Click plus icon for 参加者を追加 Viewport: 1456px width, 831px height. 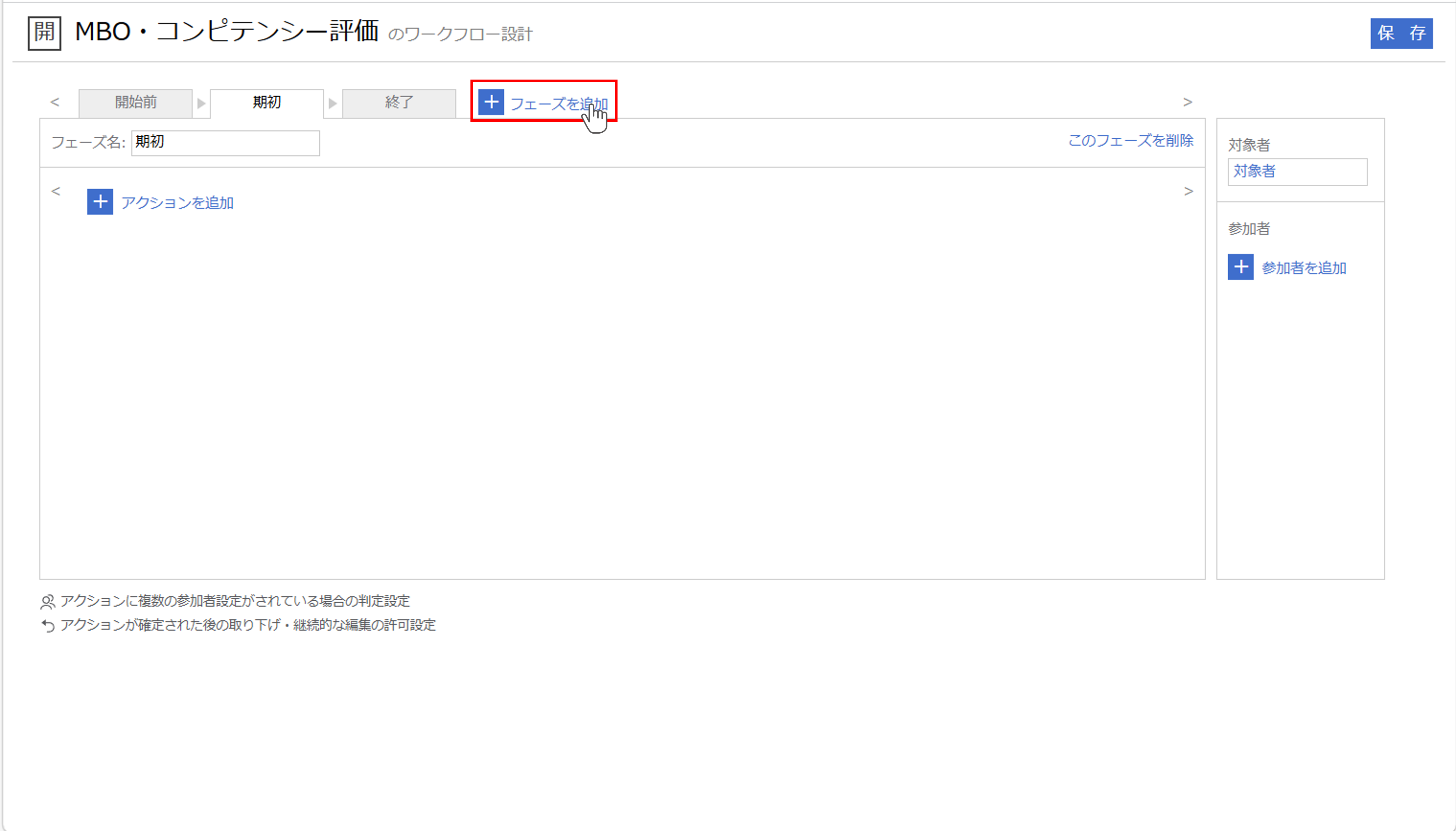click(1240, 267)
